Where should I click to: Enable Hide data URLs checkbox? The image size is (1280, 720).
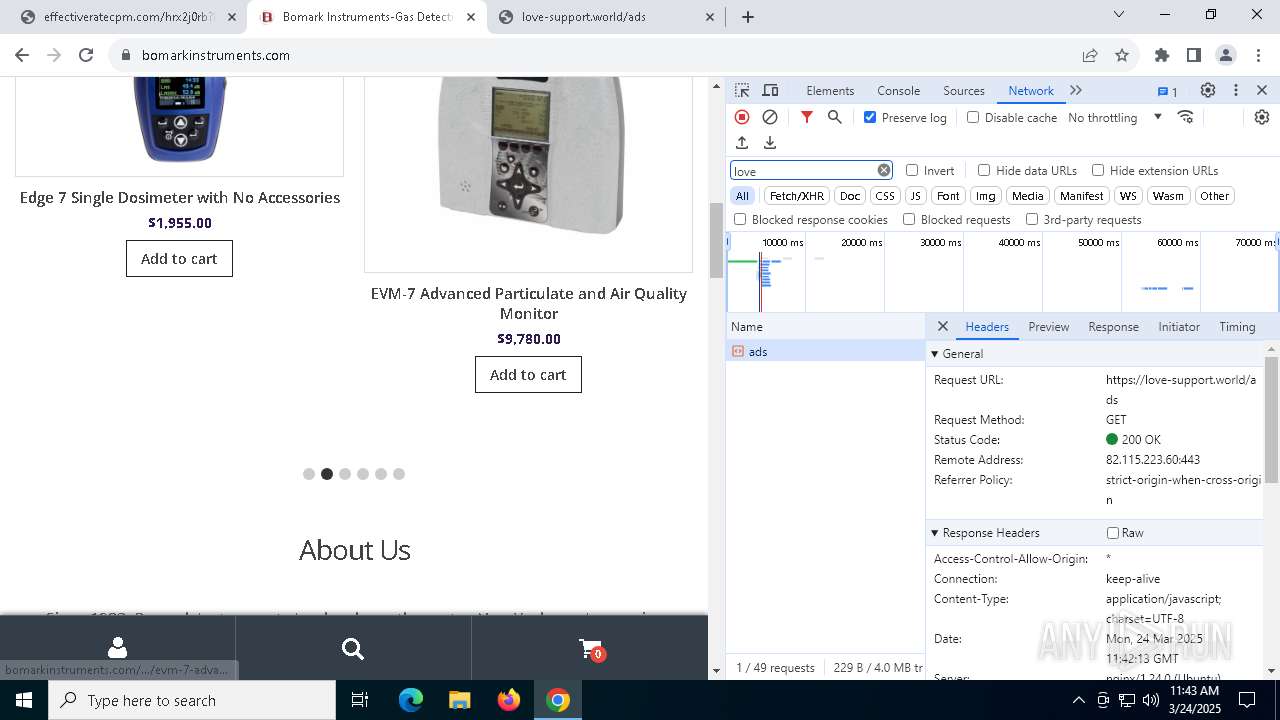[984, 170]
